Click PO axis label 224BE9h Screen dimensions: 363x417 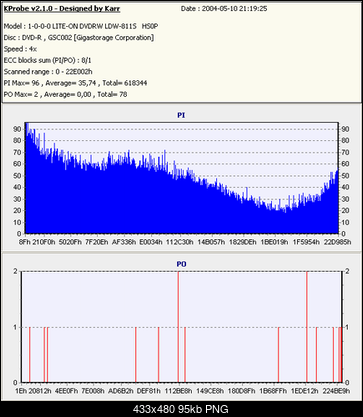coord(336,391)
